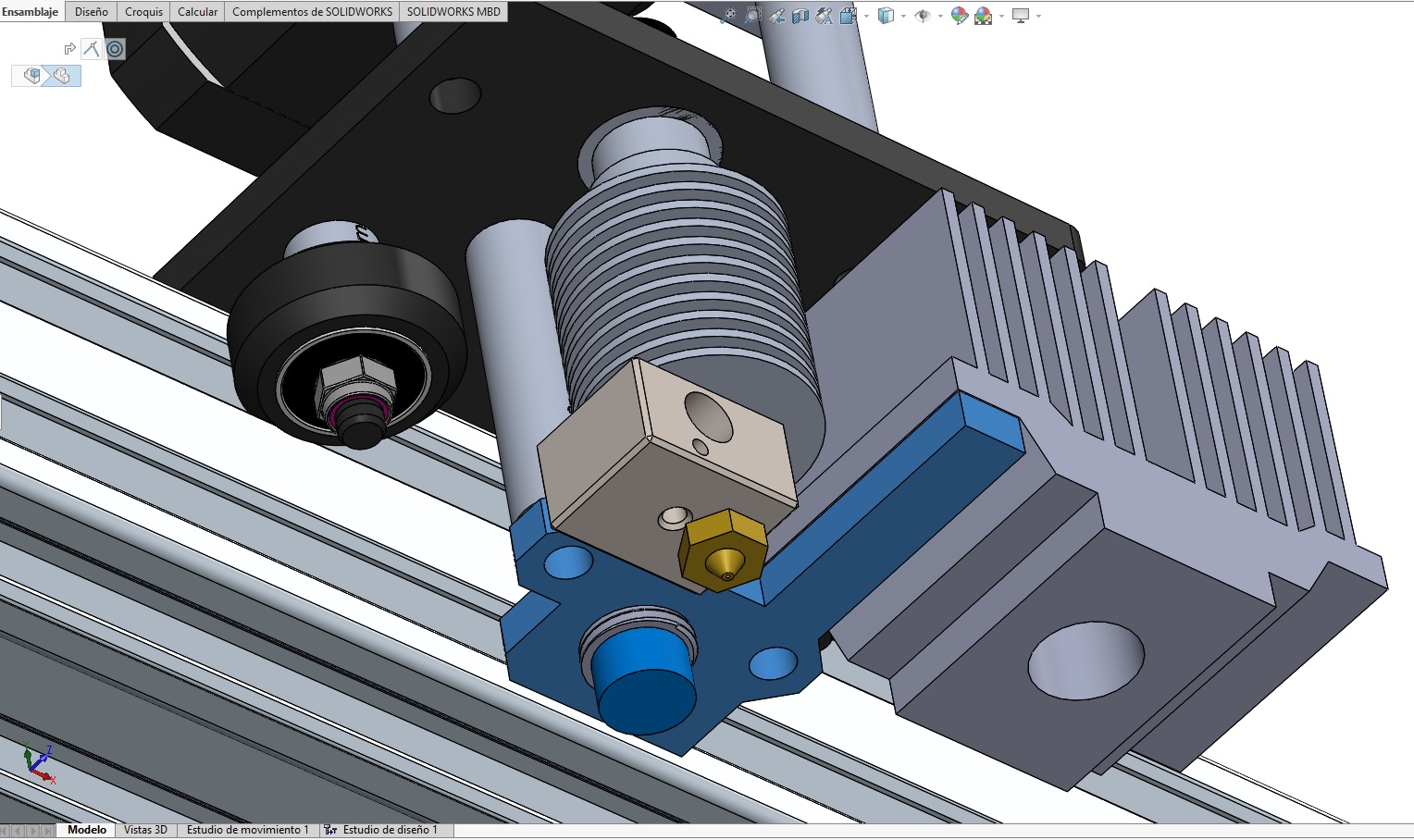Screen dimensions: 1414x840
Task: Expand the Display Style dropdown arrow
Action: [x=903, y=16]
